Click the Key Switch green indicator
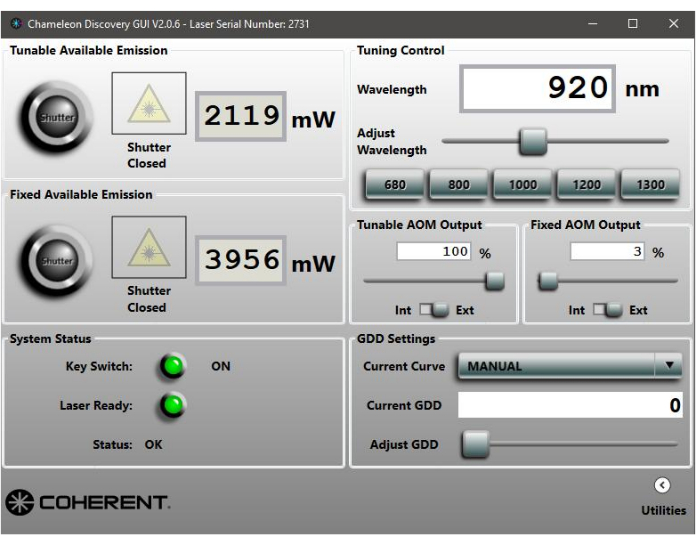Screen dimensions: 696x545 click(x=173, y=366)
